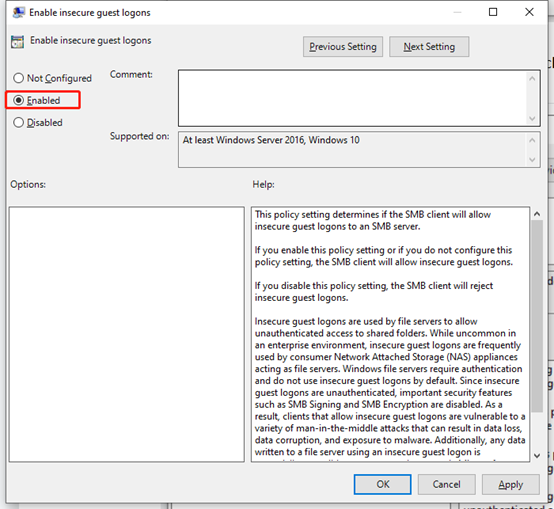The width and height of the screenshot is (554, 509).
Task: Select the Not Configured radio button
Action: coord(52,78)
